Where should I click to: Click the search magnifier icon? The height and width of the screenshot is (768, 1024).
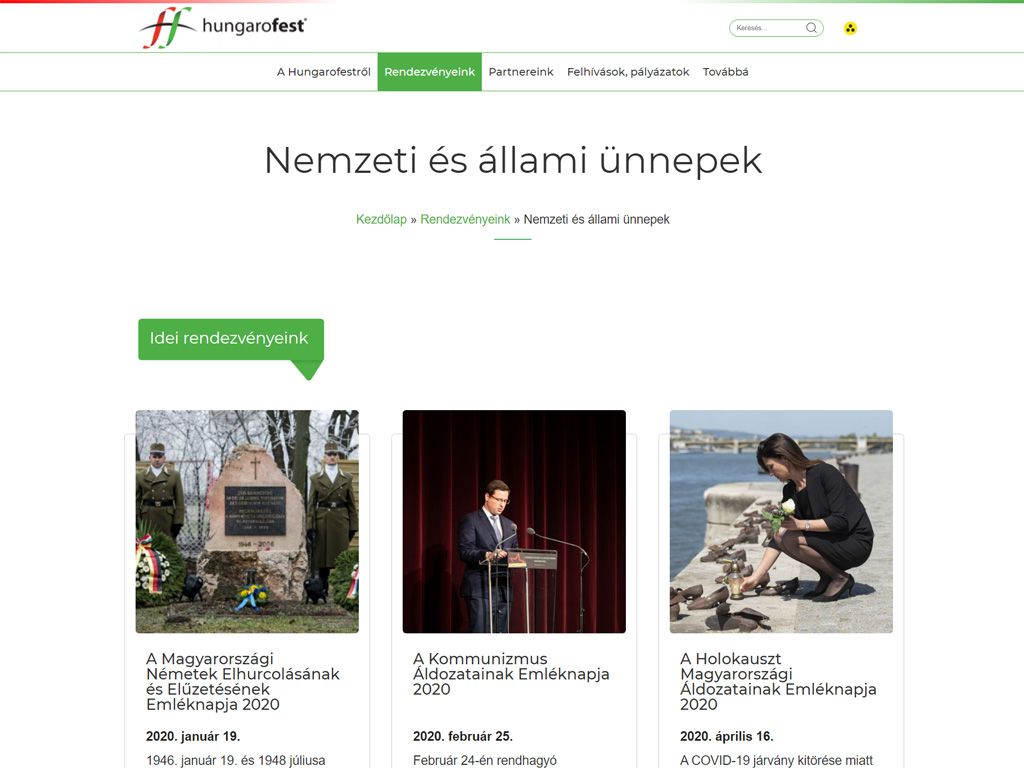coord(811,28)
